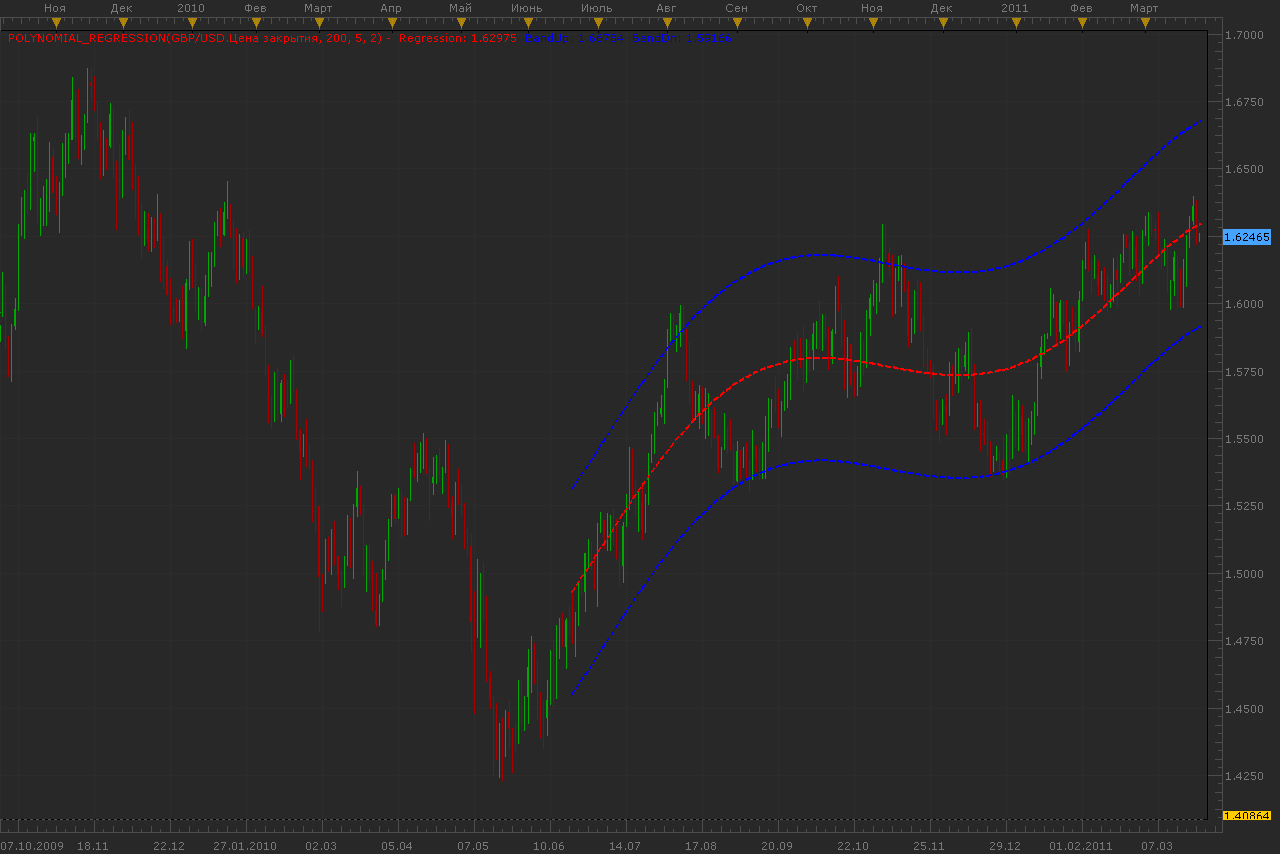Click the 1.5750 price axis label
The image size is (1280, 854).
tap(1246, 372)
